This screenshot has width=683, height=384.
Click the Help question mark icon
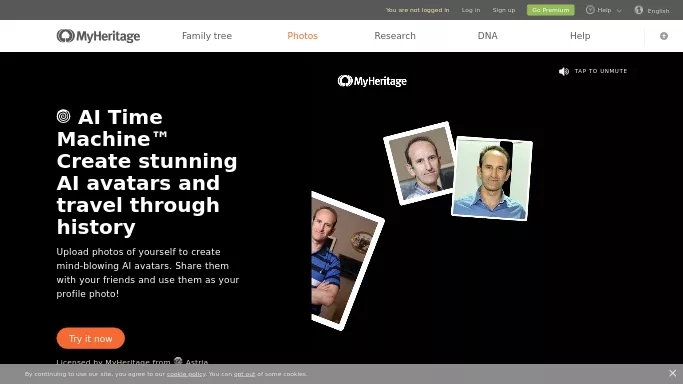click(x=590, y=10)
